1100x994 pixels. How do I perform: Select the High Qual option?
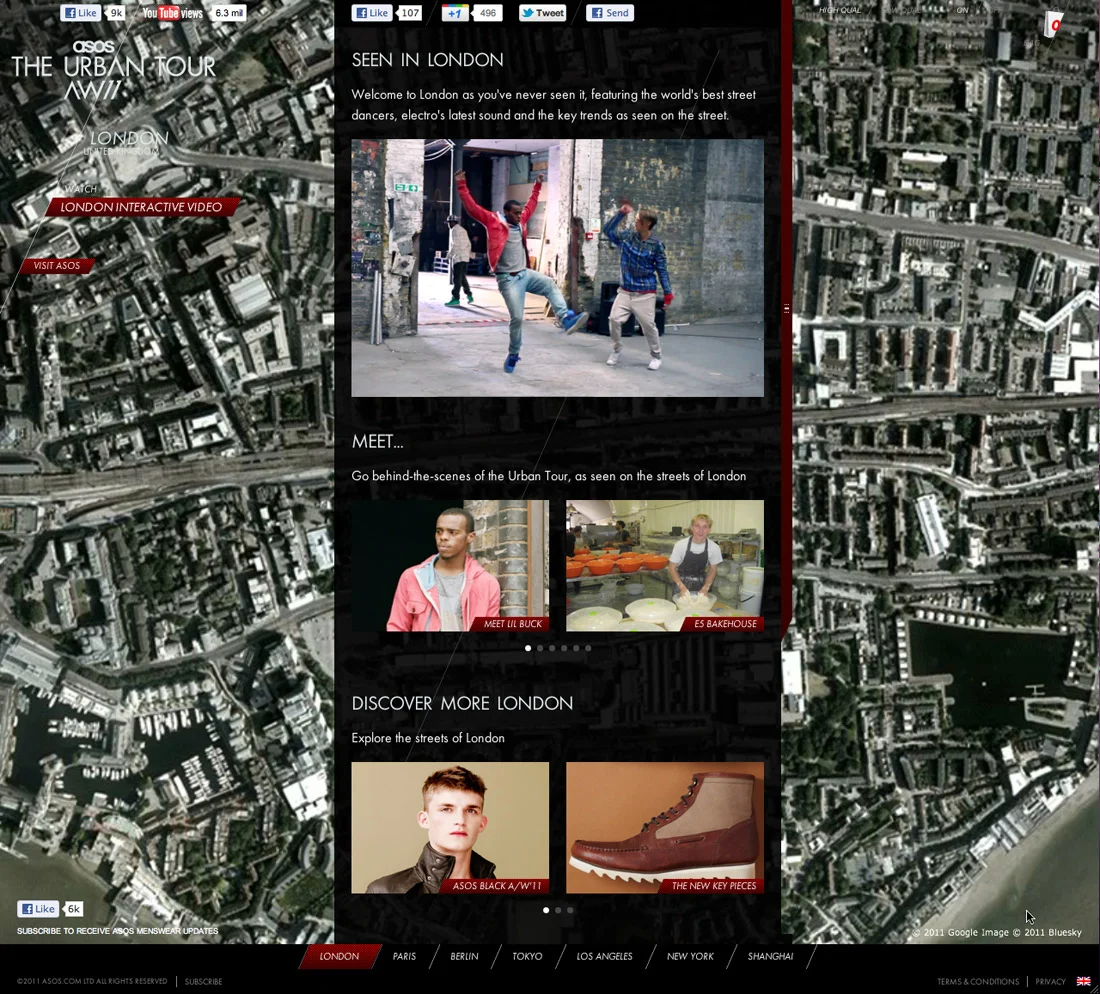tap(840, 10)
